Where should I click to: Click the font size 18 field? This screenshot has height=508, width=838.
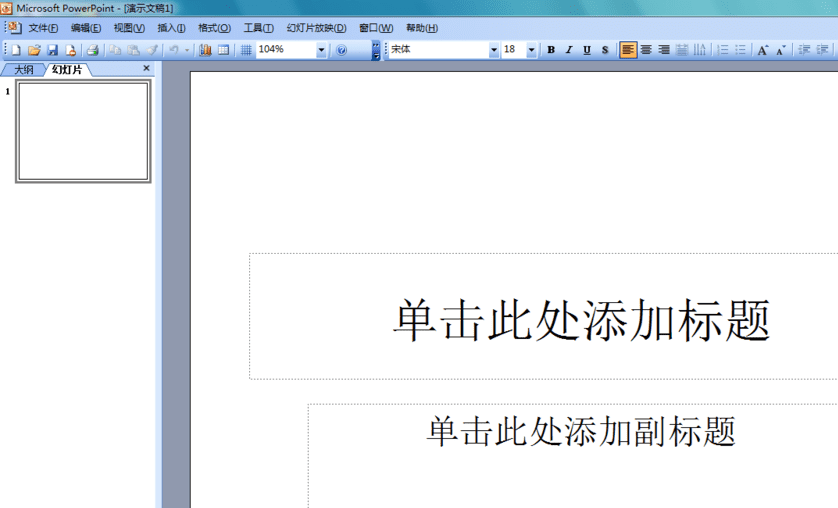[x=514, y=50]
